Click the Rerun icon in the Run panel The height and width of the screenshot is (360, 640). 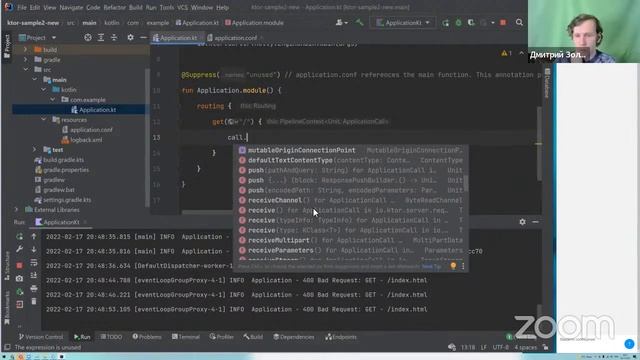pos(19,236)
